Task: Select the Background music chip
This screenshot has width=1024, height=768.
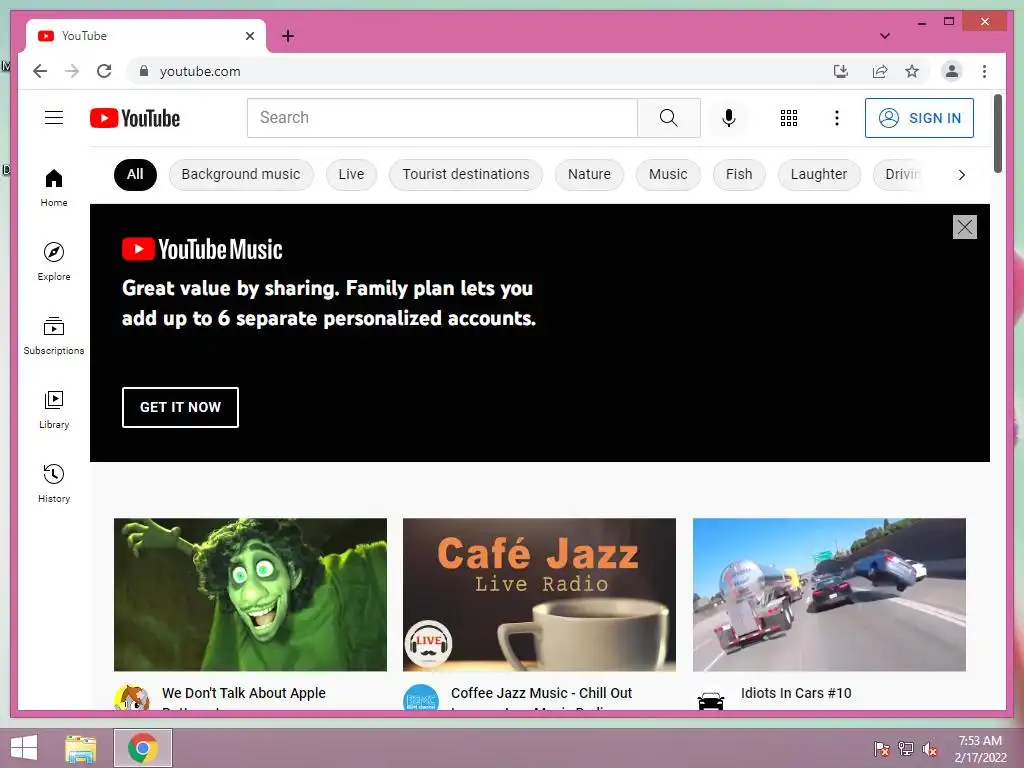Action: pos(241,174)
